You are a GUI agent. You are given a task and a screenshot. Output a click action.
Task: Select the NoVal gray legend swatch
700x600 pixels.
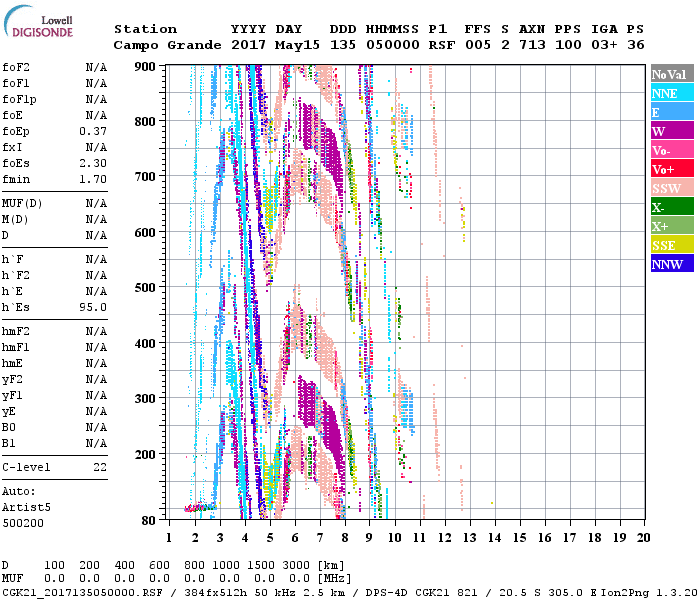tap(672, 74)
